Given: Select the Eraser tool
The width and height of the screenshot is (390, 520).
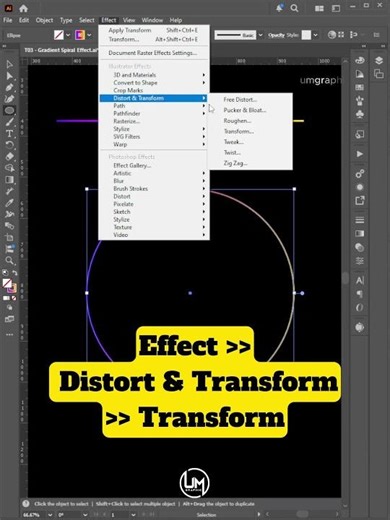Looking at the screenshot, I should coord(9,156).
